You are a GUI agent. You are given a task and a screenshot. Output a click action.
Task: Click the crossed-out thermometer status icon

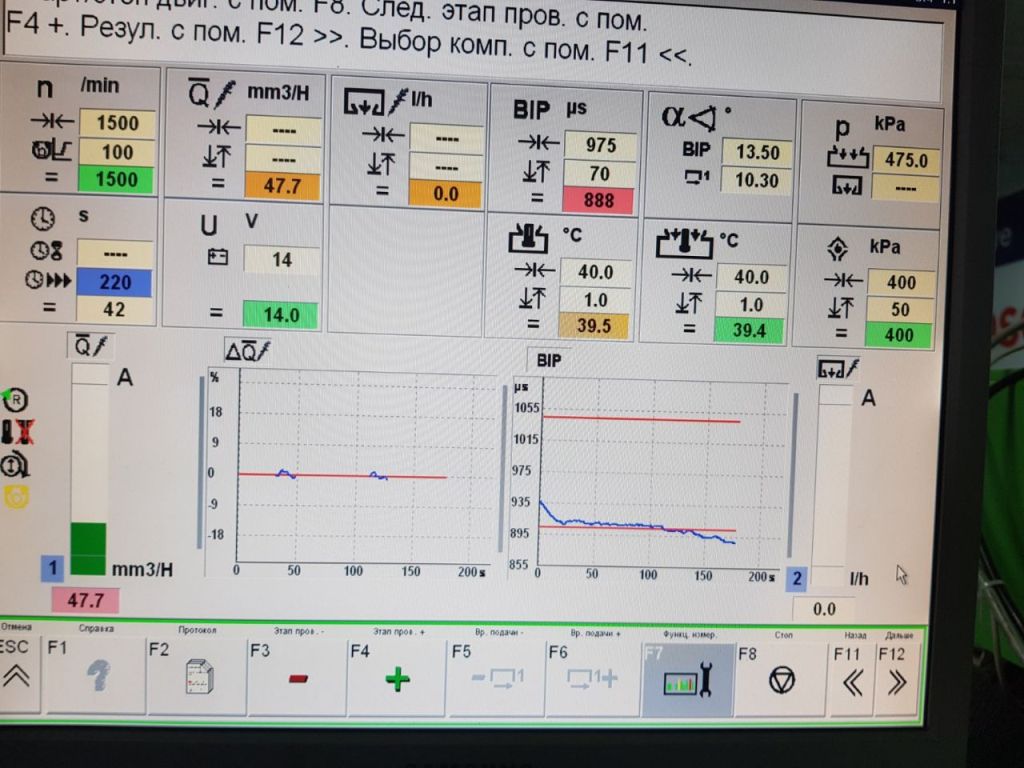tap(18, 432)
